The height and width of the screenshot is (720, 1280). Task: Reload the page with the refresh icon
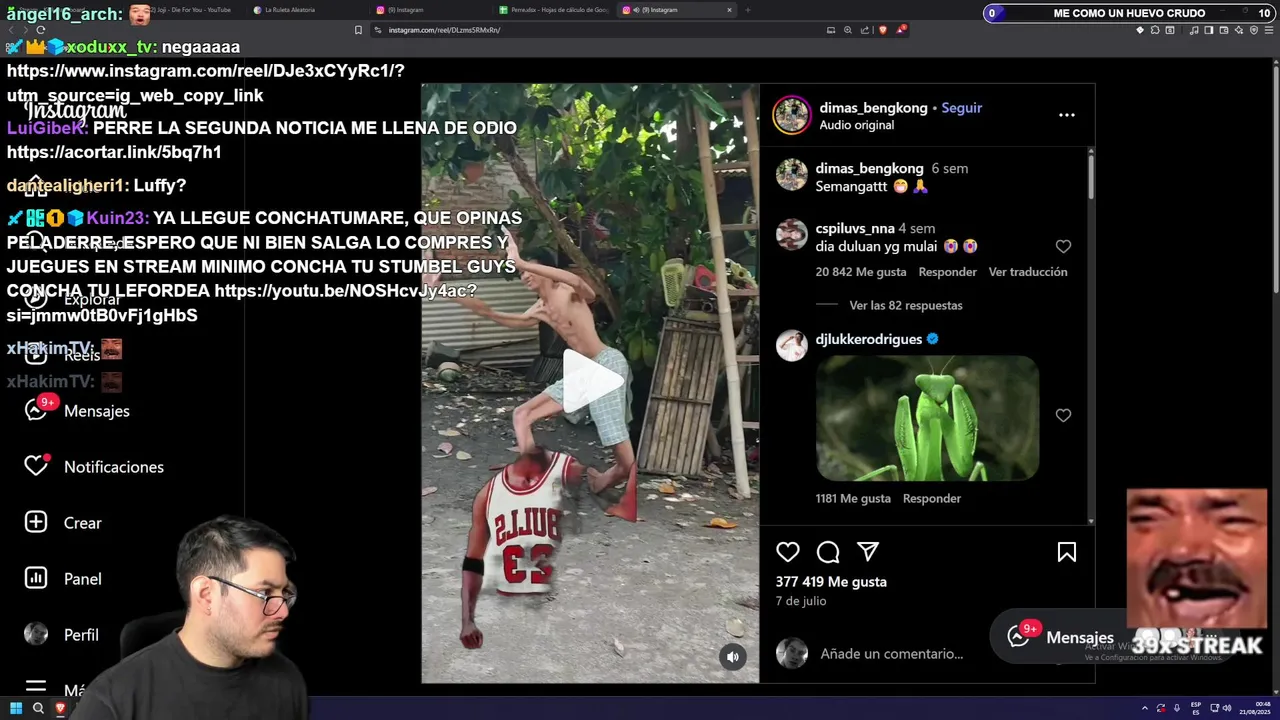pyautogui.click(x=40, y=30)
